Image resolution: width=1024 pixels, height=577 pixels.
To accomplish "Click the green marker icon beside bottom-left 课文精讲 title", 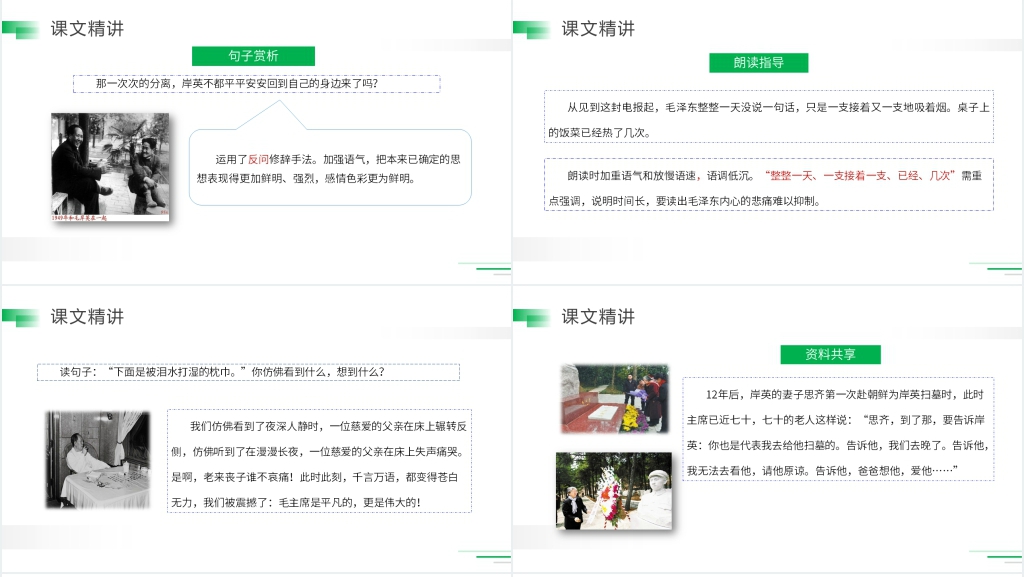I will [x=22, y=317].
